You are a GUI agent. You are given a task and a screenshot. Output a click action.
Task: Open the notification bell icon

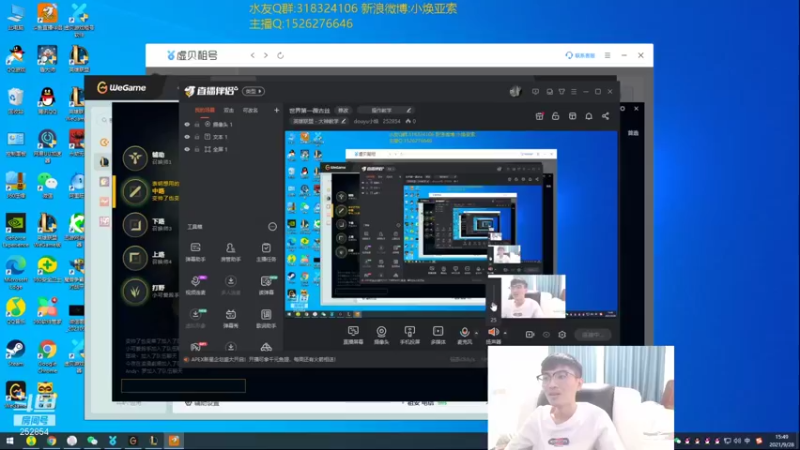click(x=589, y=116)
